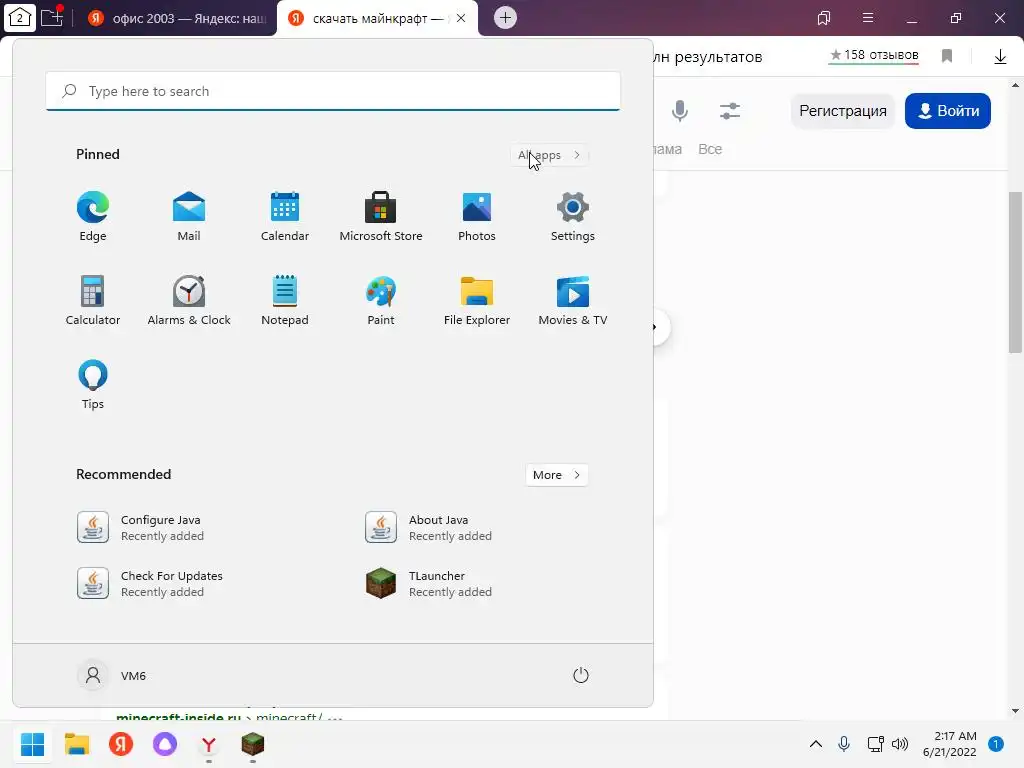Open the browser hamburger menu
The width and height of the screenshot is (1024, 768).
(x=868, y=18)
